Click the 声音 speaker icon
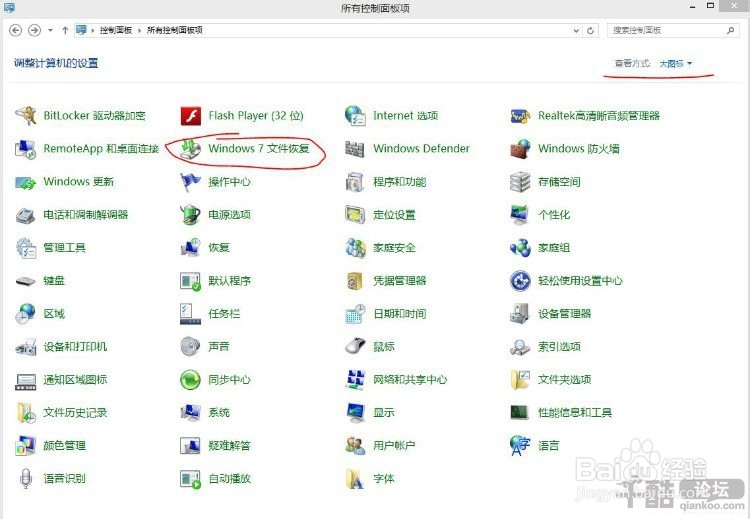750x519 pixels. (x=190, y=347)
